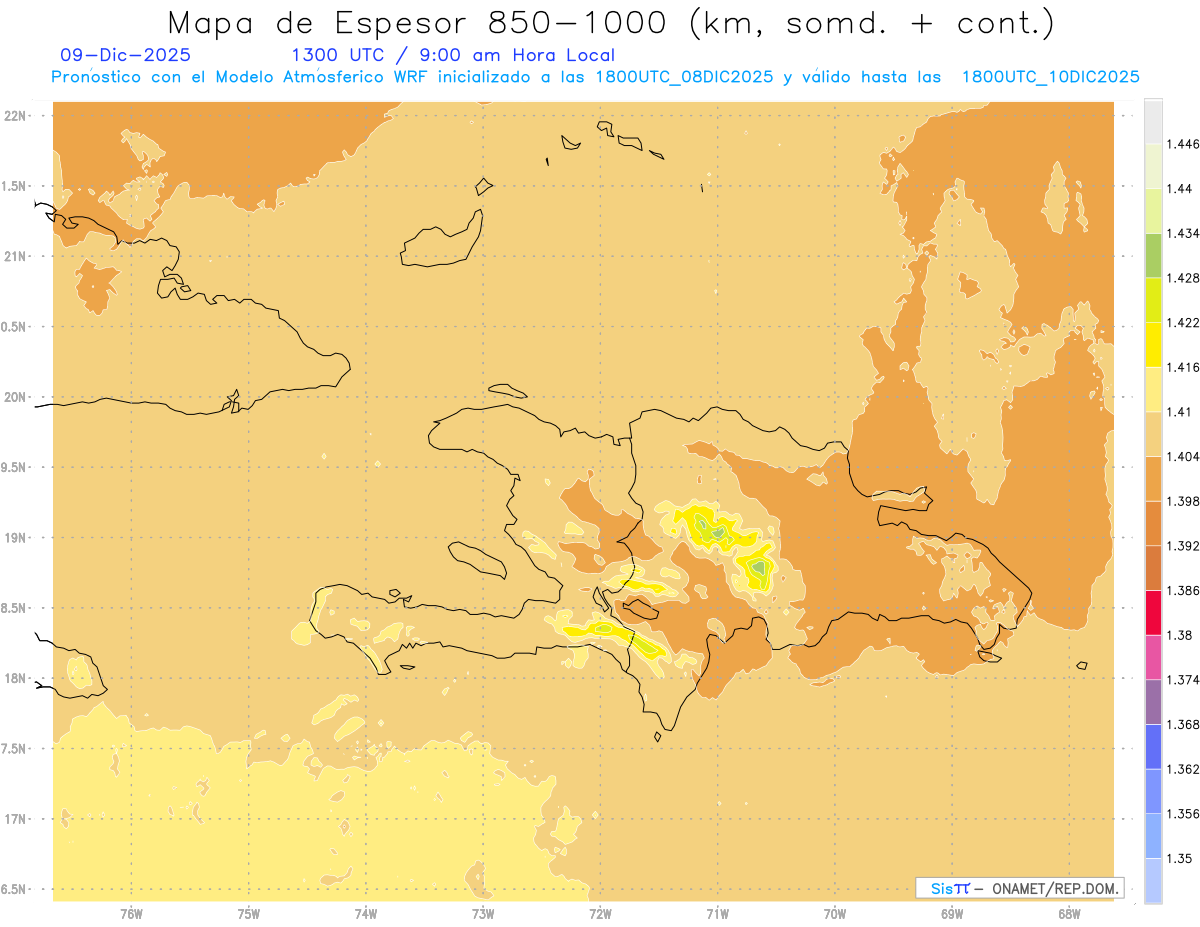Pick the lightest blue swatch below 1.35

point(1153,880)
